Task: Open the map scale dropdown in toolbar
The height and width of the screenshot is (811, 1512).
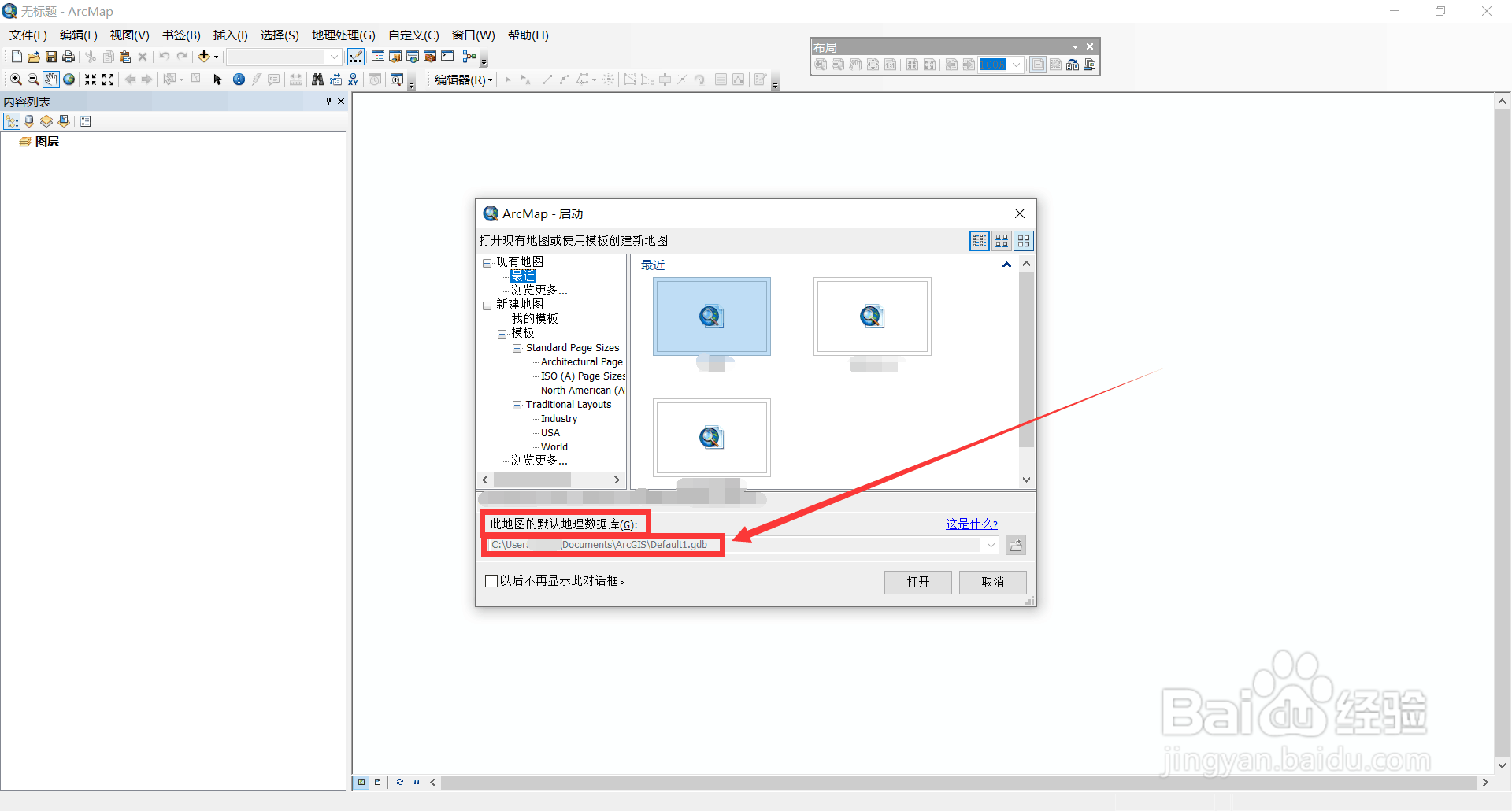Action: click(334, 57)
